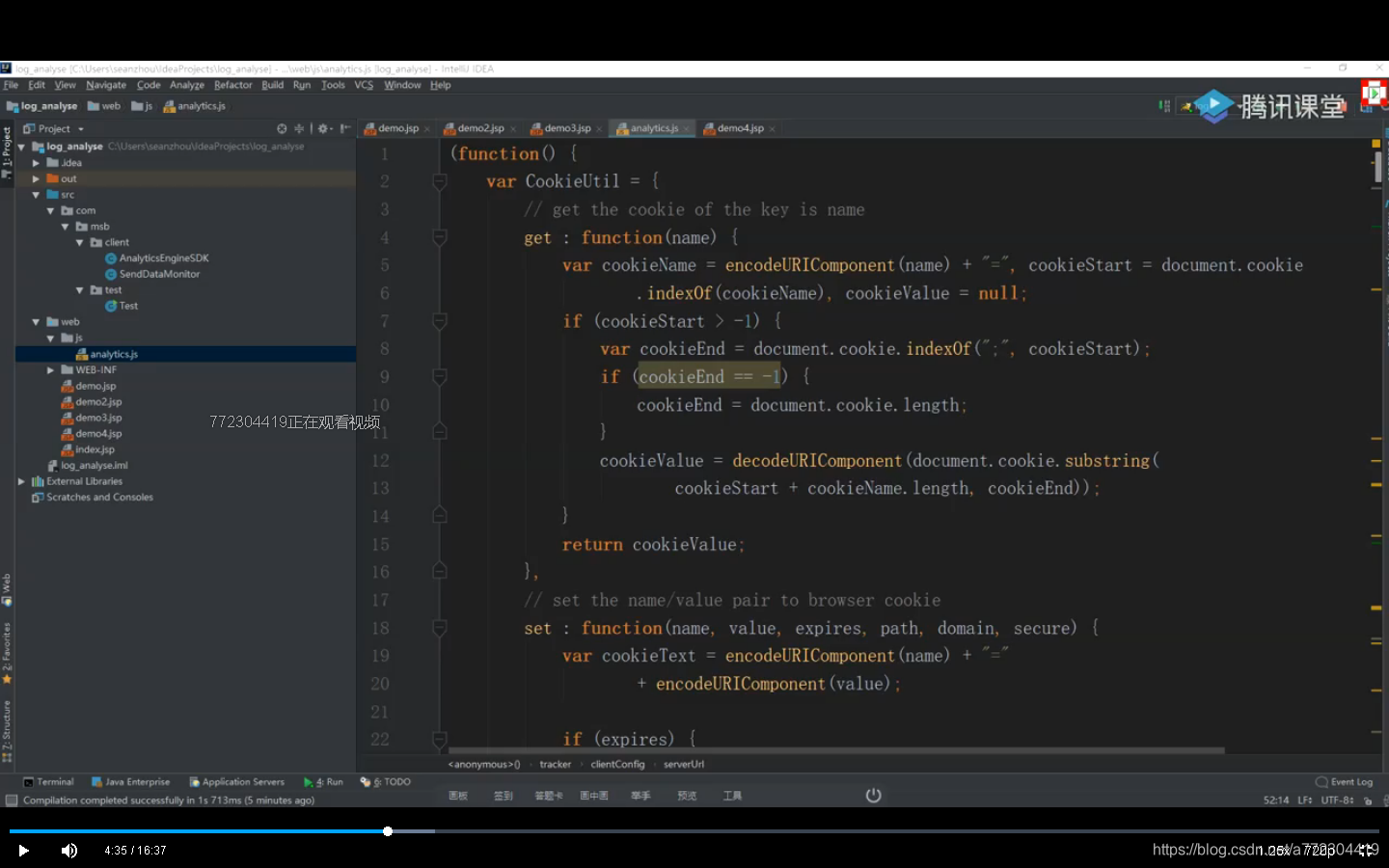This screenshot has width=1389, height=868.
Task: Fold the set function at line 18
Action: (x=440, y=628)
